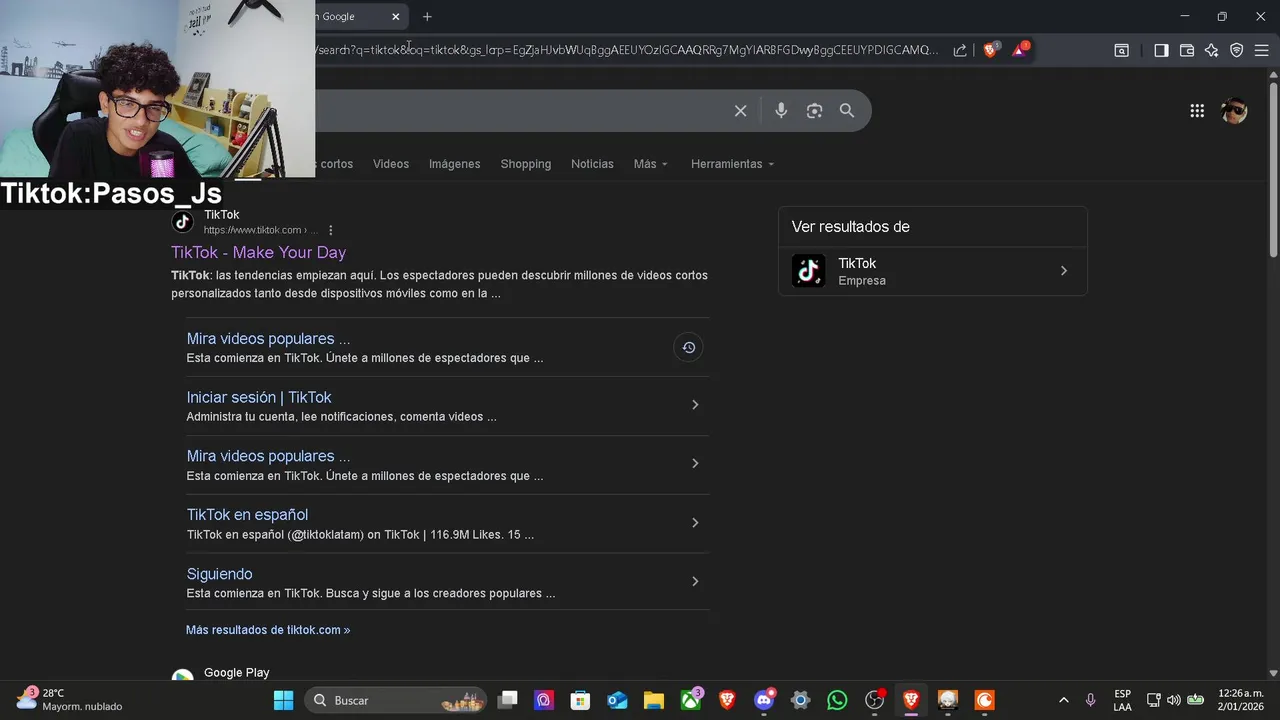Open WhatsApp from the taskbar
This screenshot has width=1280, height=720.
tap(837, 700)
